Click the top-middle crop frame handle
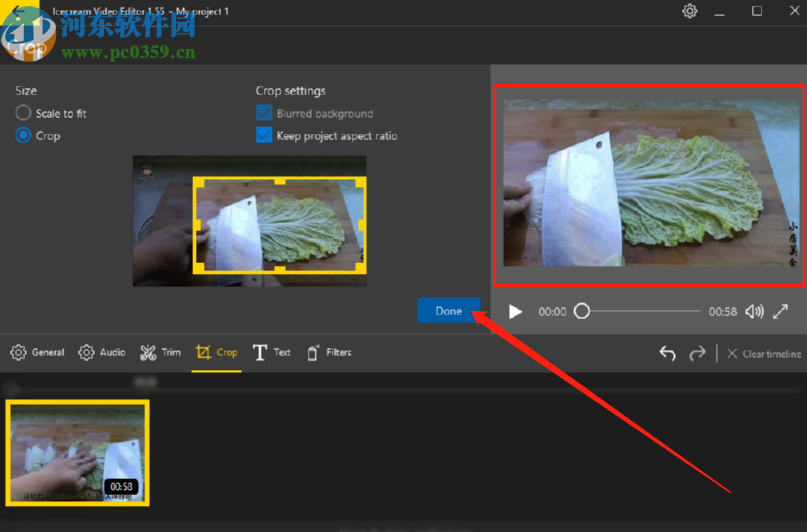Image resolution: width=807 pixels, height=532 pixels. coord(279,181)
